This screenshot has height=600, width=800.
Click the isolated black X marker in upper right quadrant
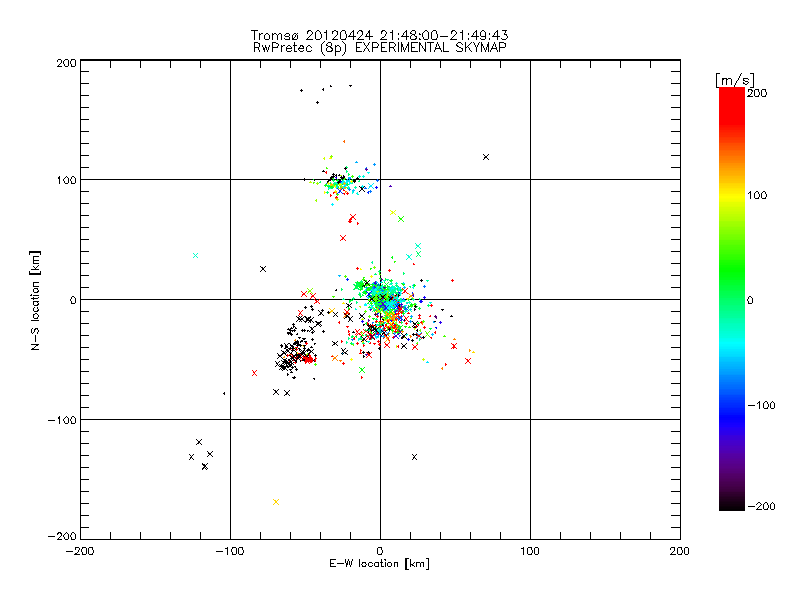click(486, 157)
